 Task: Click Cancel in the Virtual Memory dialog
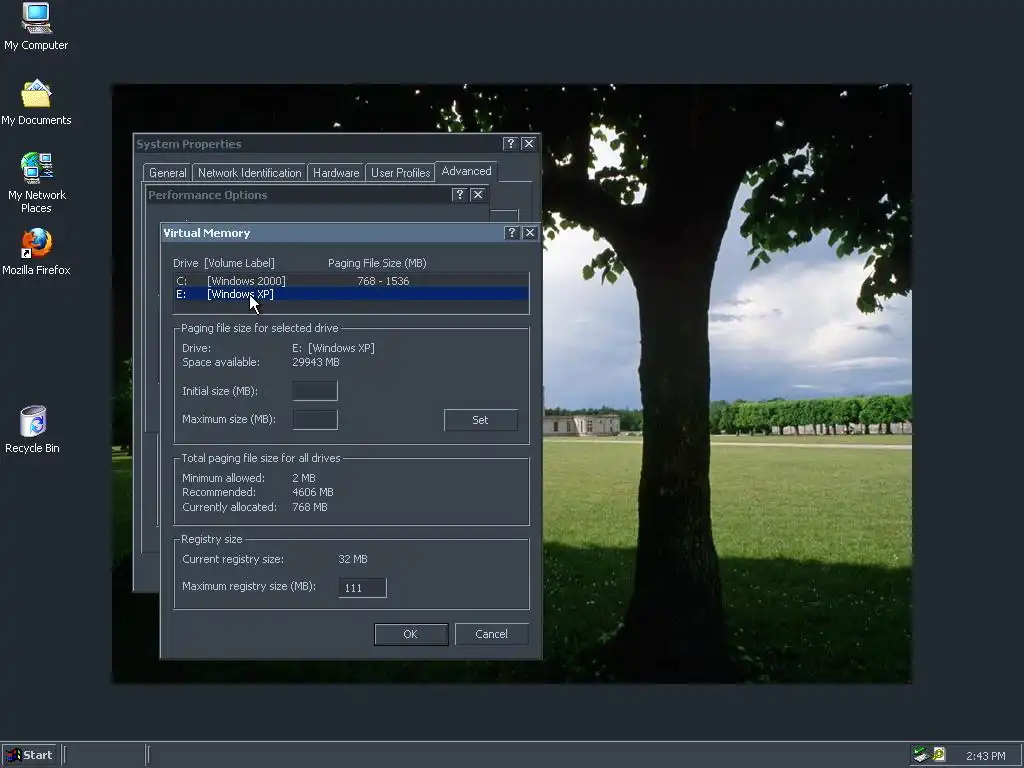pyautogui.click(x=492, y=634)
